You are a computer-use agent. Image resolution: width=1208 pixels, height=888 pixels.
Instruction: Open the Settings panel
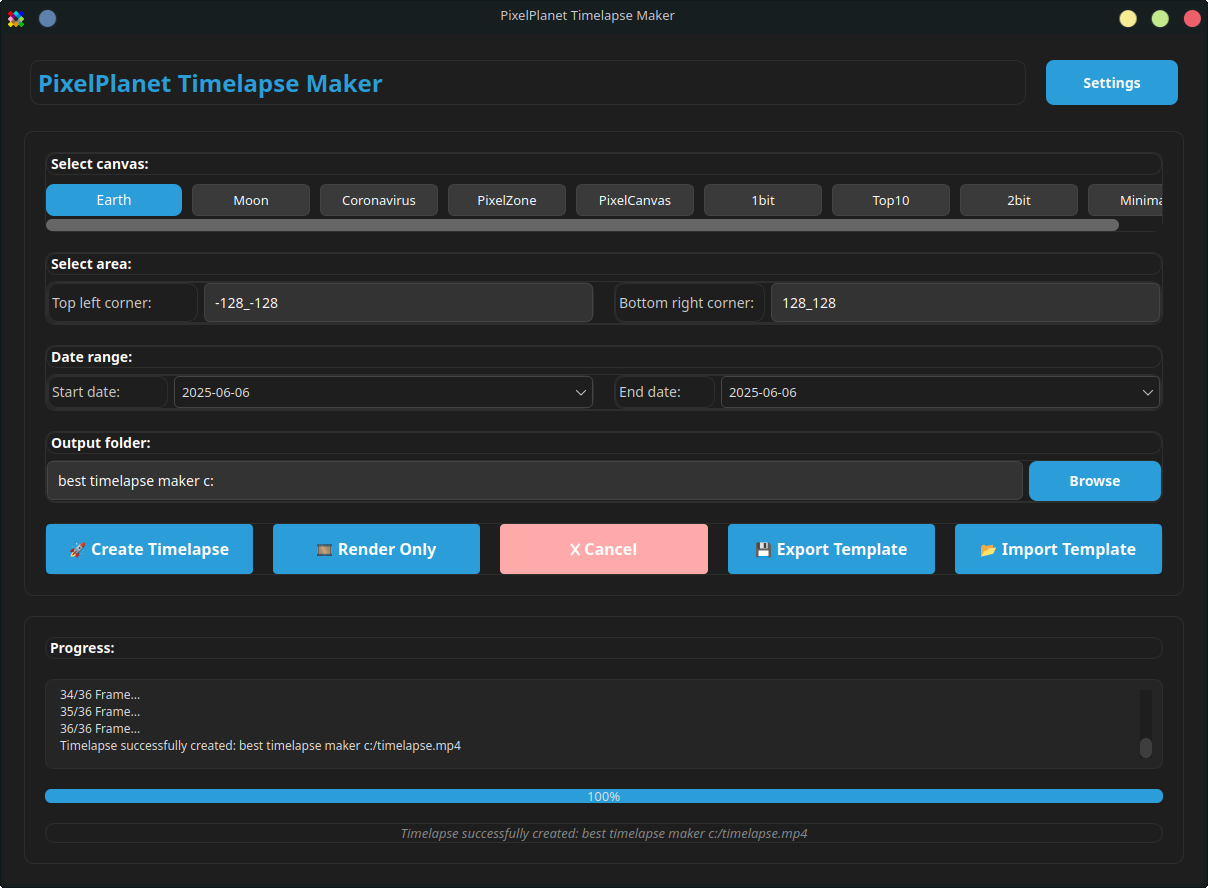coord(1111,82)
